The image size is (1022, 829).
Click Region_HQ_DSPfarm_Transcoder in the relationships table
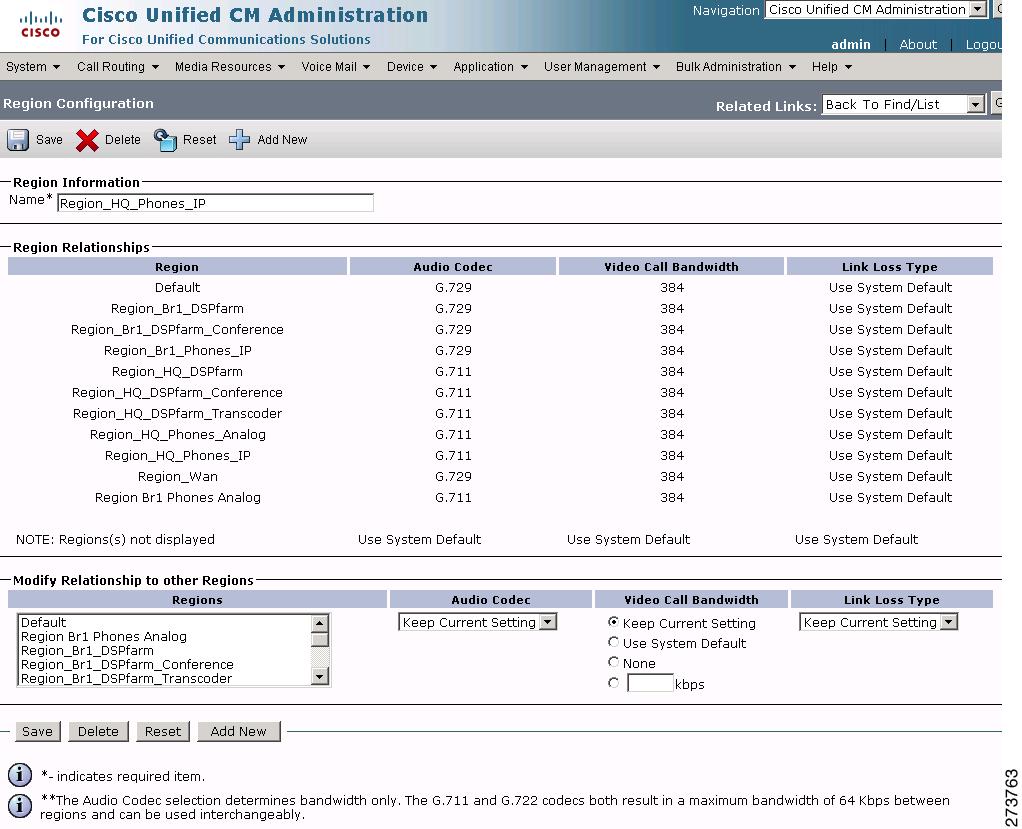tap(177, 413)
